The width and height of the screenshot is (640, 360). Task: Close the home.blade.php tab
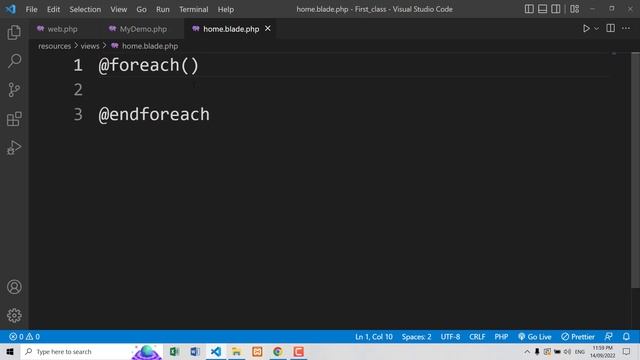pyautogui.click(x=268, y=29)
